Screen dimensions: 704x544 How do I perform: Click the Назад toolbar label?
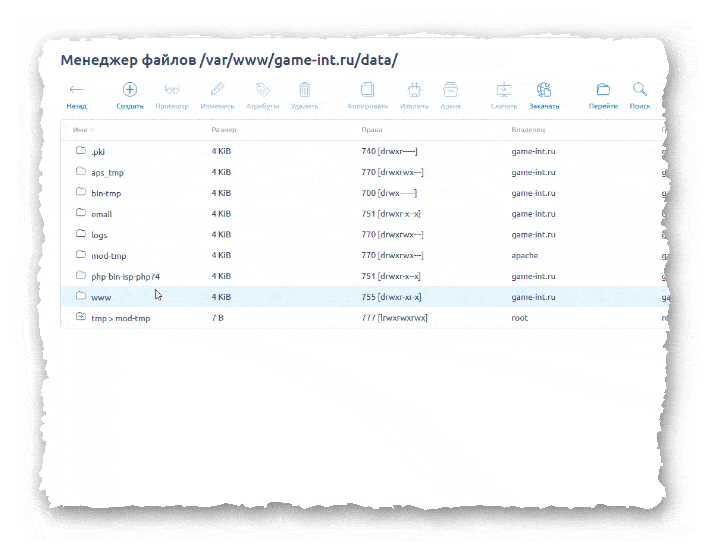(x=76, y=106)
